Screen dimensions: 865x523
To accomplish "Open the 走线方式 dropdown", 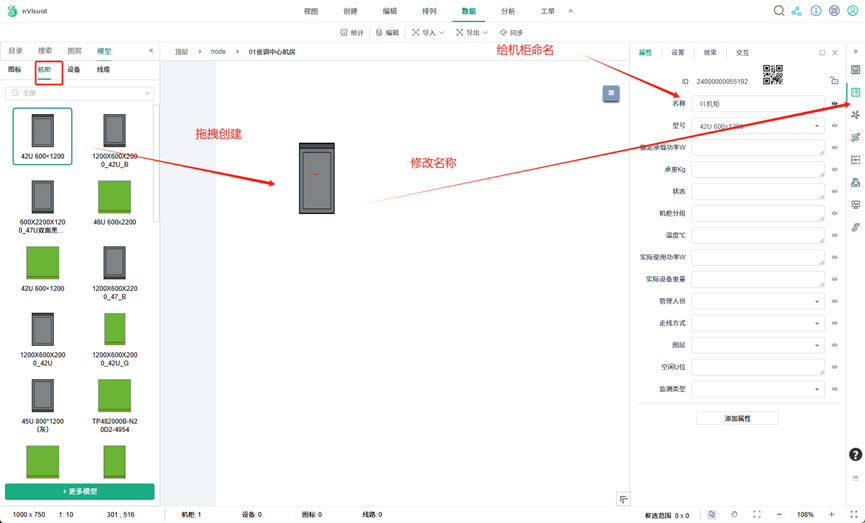I will click(x=757, y=323).
